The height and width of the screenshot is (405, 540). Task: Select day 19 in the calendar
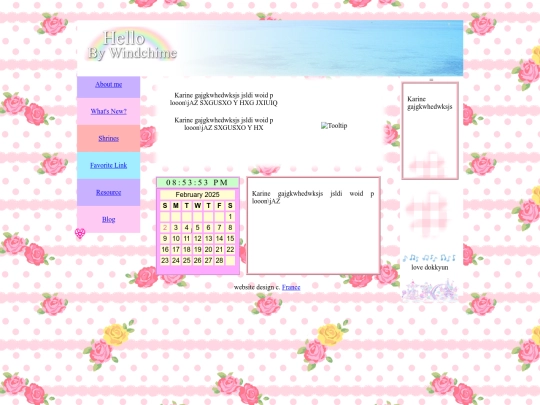[197, 250]
